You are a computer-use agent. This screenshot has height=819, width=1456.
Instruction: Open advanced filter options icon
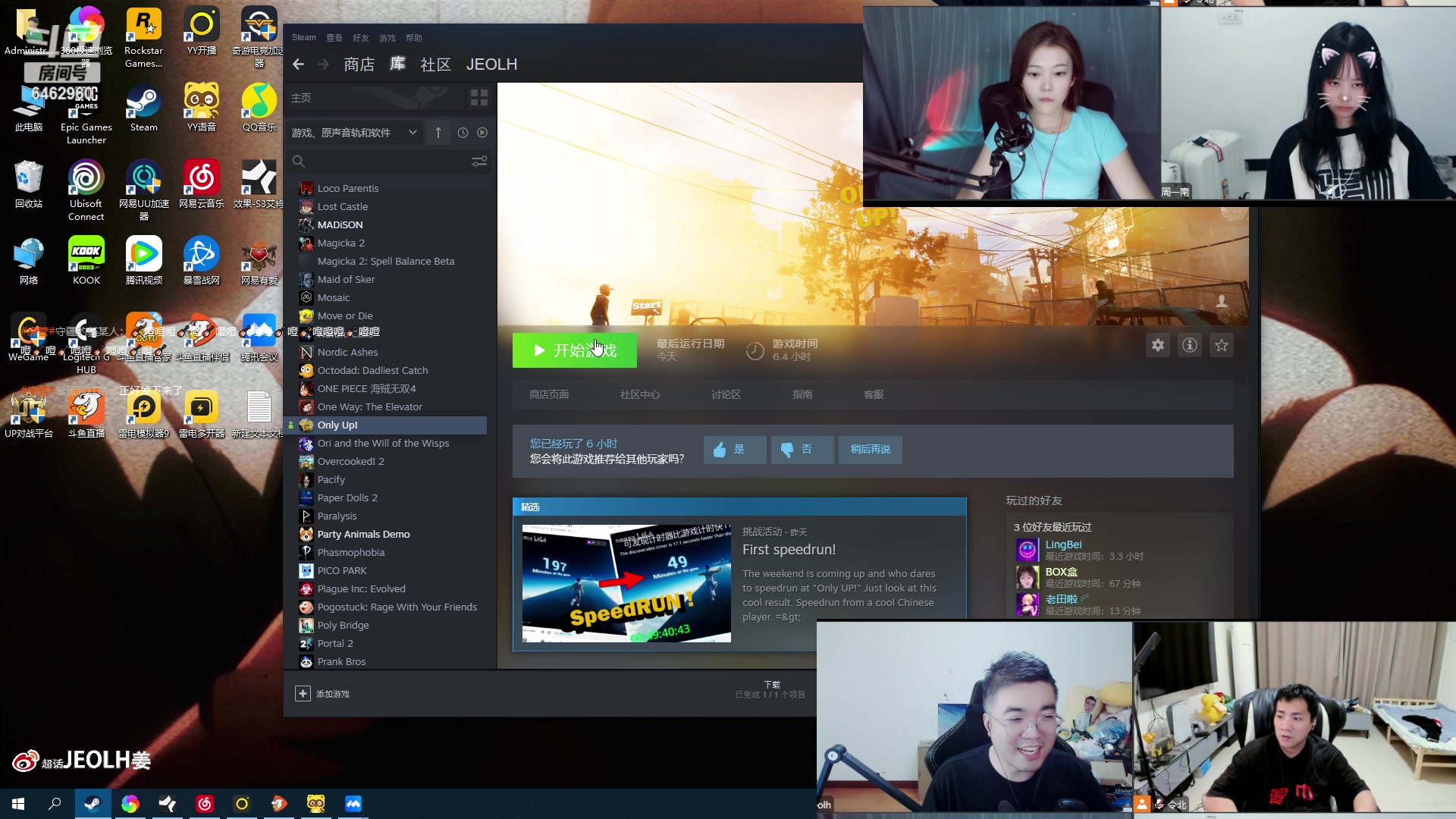pos(479,162)
